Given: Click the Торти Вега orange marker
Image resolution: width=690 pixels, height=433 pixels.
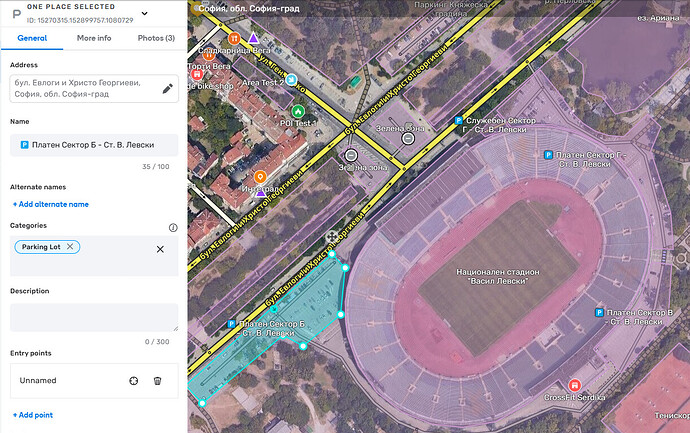Looking at the screenshot, I should 209,55.
